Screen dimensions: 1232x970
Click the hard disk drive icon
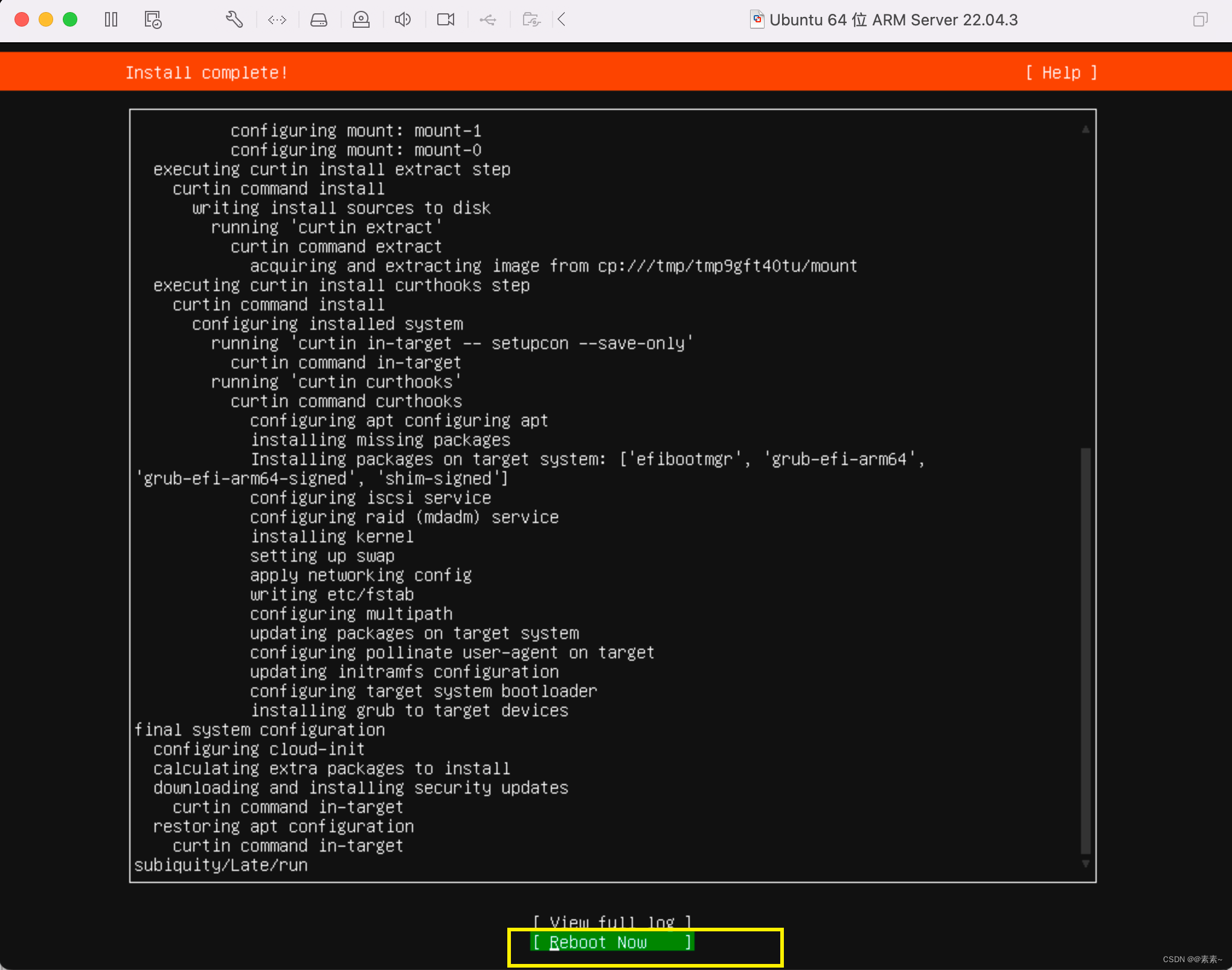(319, 20)
